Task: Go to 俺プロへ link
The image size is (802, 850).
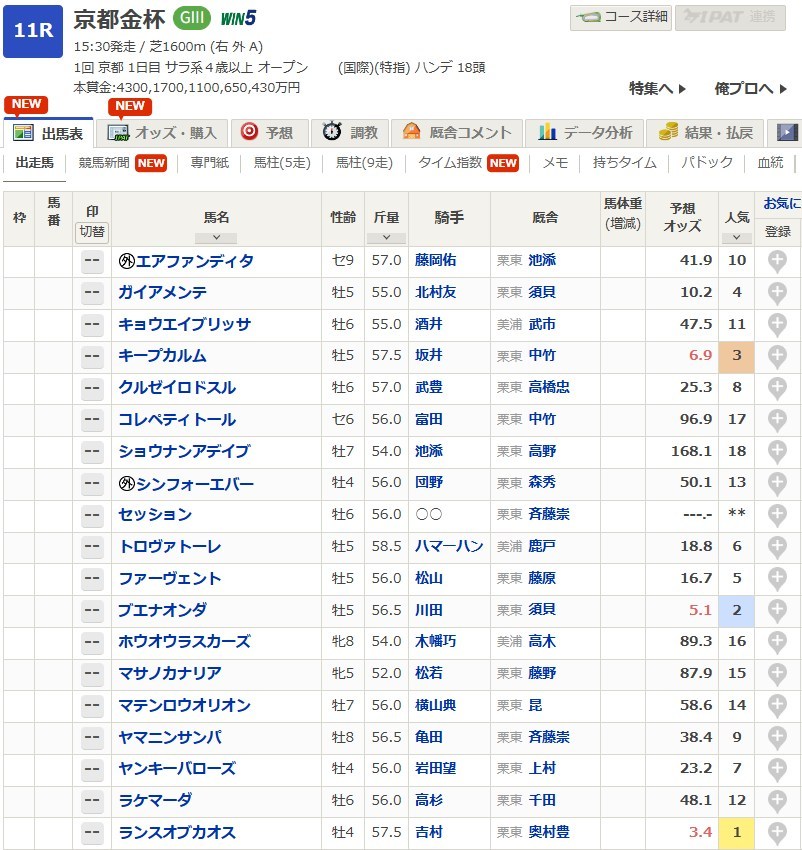Action: click(x=750, y=88)
